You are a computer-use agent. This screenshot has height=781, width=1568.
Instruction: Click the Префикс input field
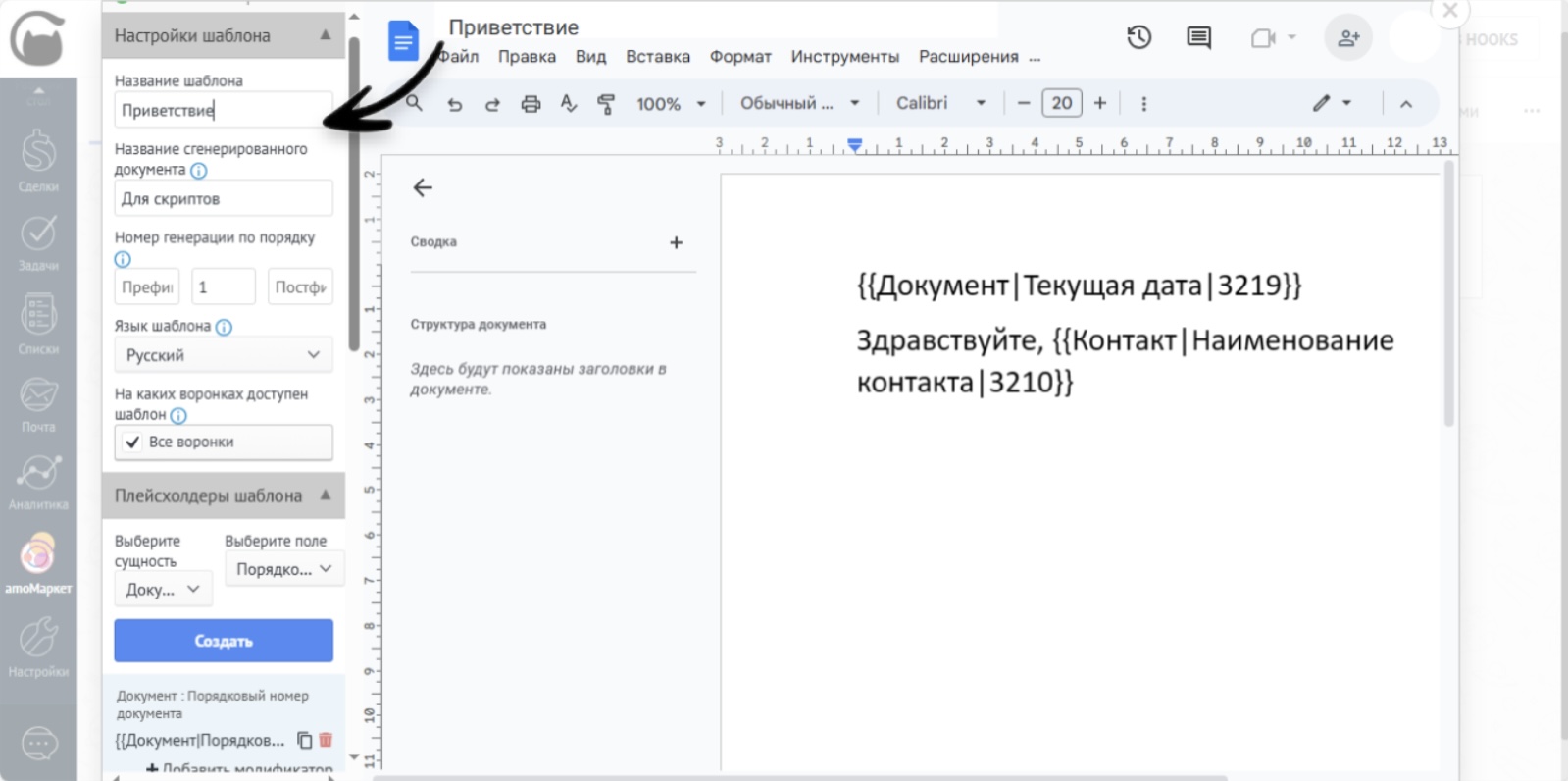(147, 287)
